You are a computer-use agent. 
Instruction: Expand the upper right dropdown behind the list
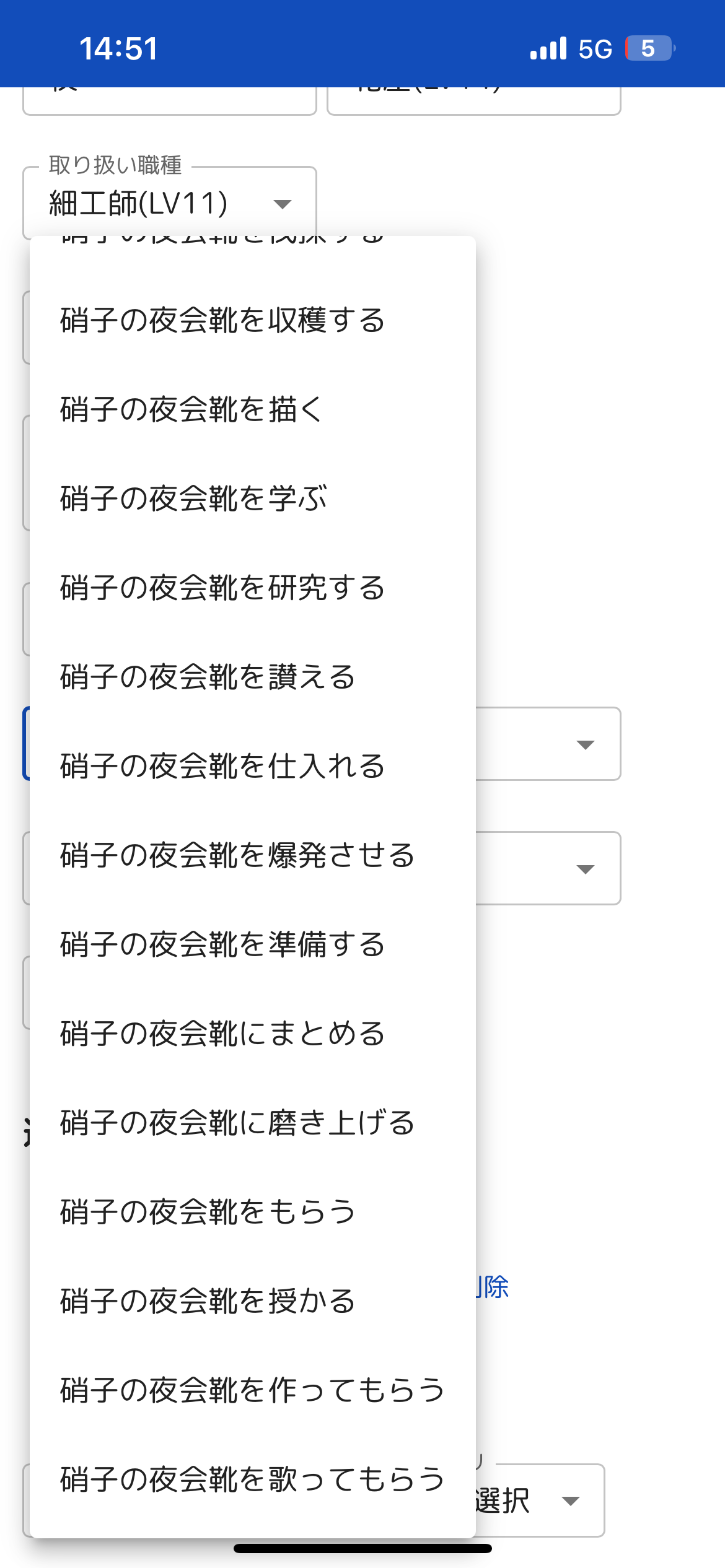[x=585, y=744]
